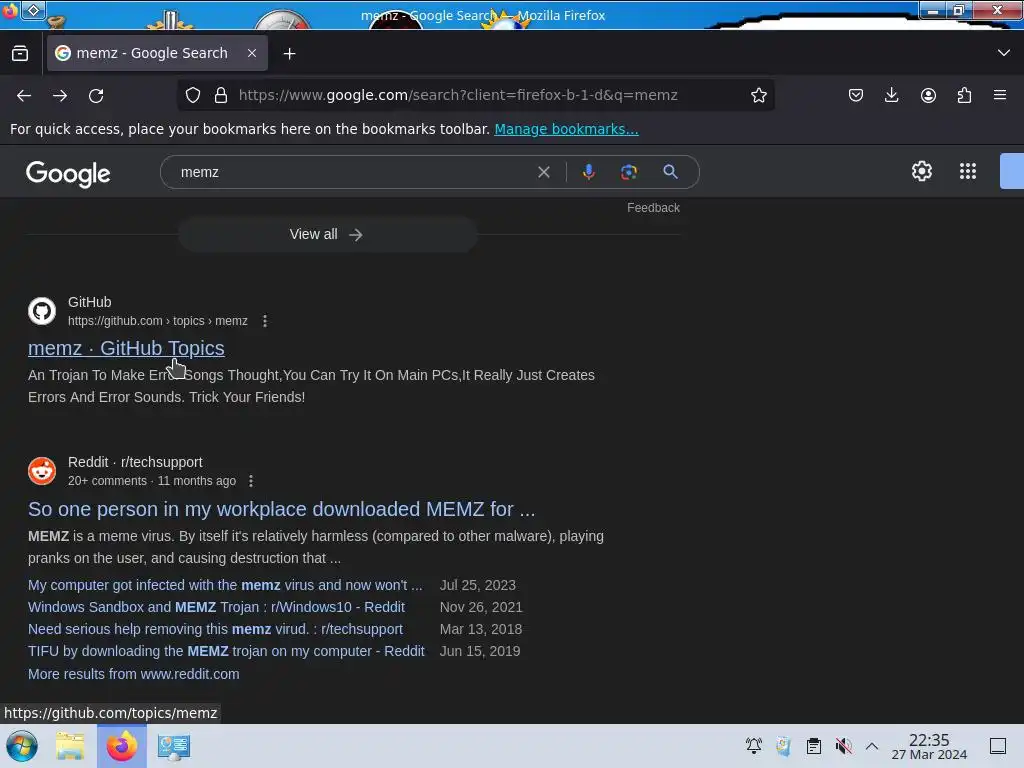The height and width of the screenshot is (768, 1024).
Task: Click the Reddit · r/techsupport source name
Action: tap(135, 462)
